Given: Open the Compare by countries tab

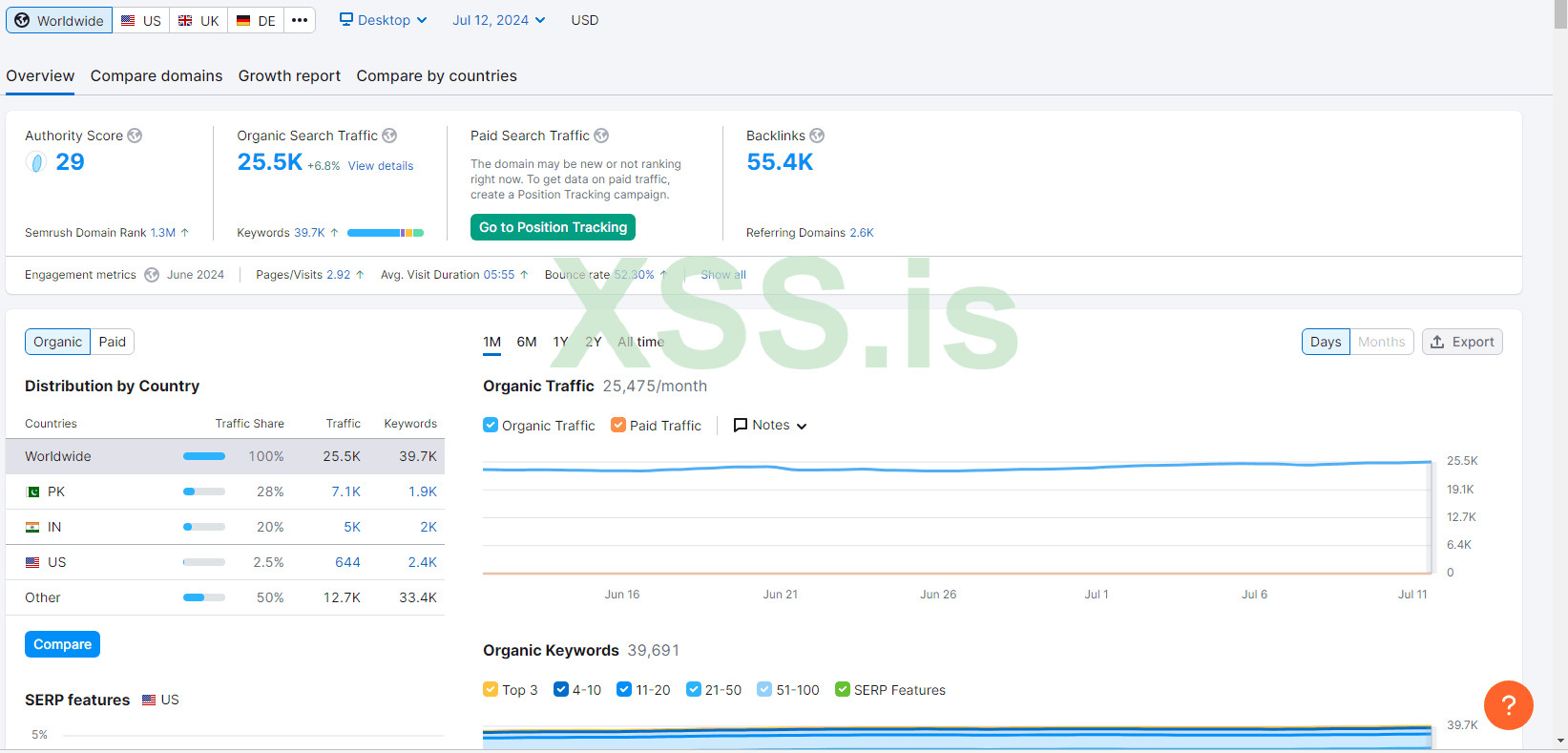Looking at the screenshot, I should tap(437, 76).
